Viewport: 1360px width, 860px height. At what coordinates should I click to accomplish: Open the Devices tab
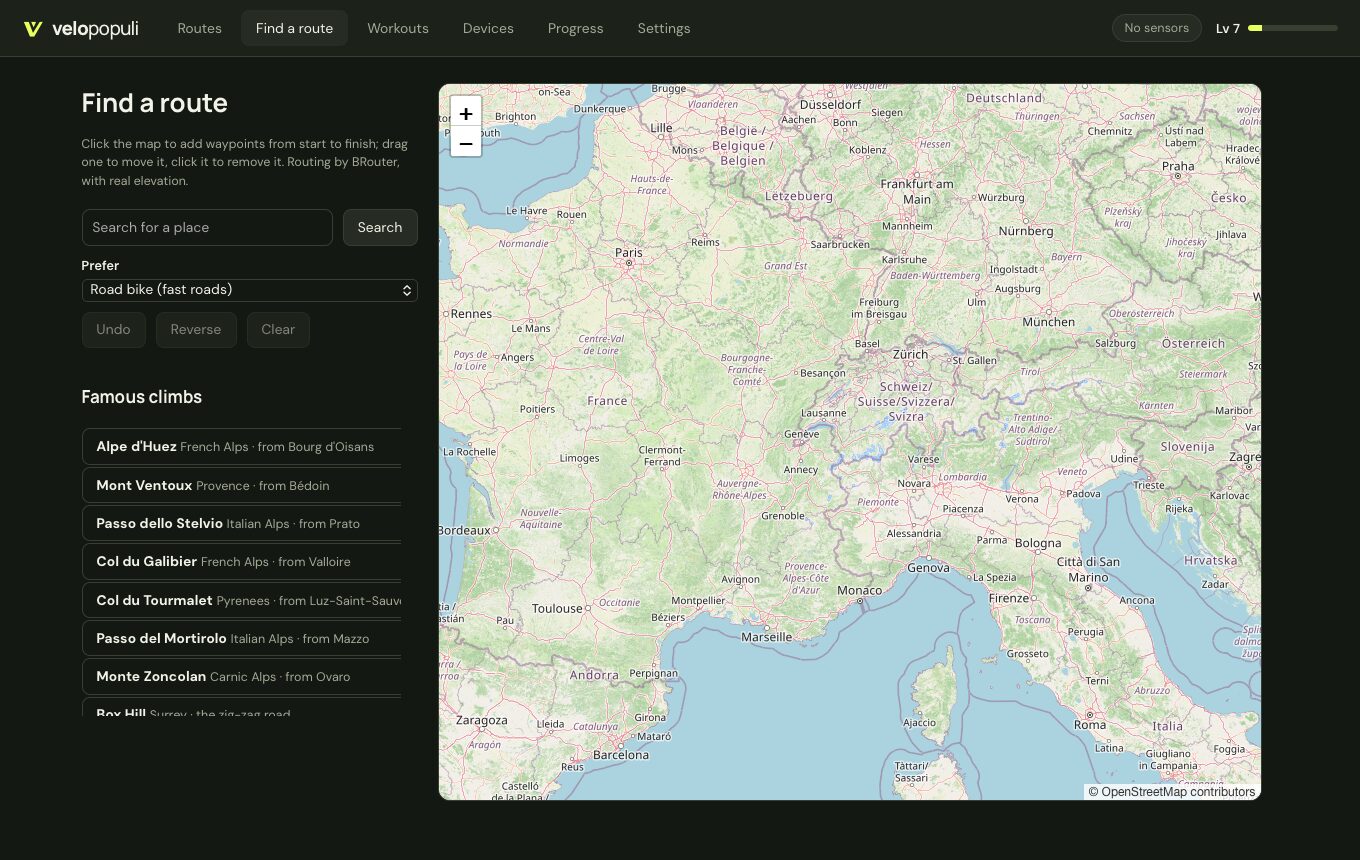(x=488, y=28)
